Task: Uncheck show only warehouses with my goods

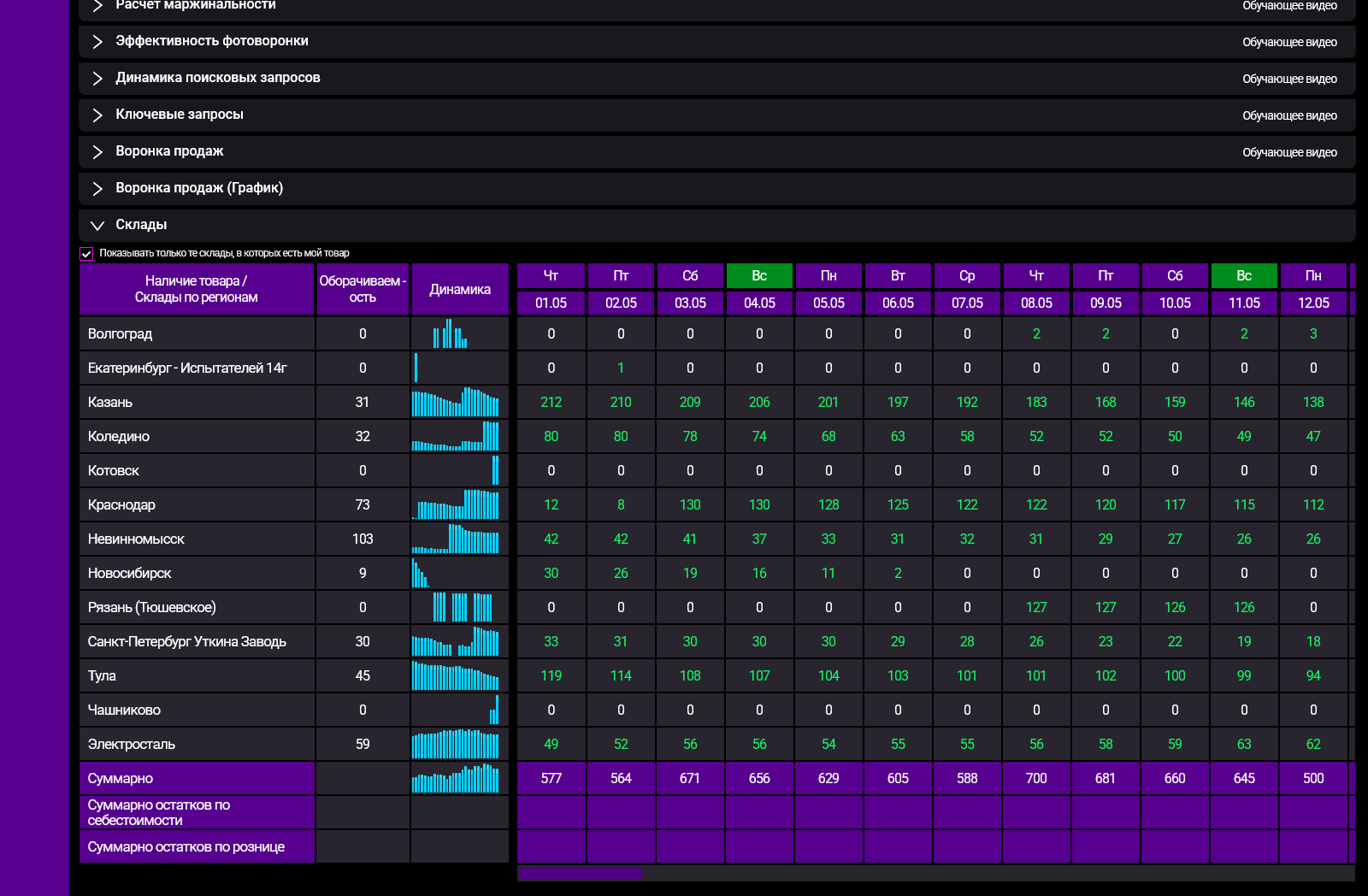Action: click(x=86, y=254)
